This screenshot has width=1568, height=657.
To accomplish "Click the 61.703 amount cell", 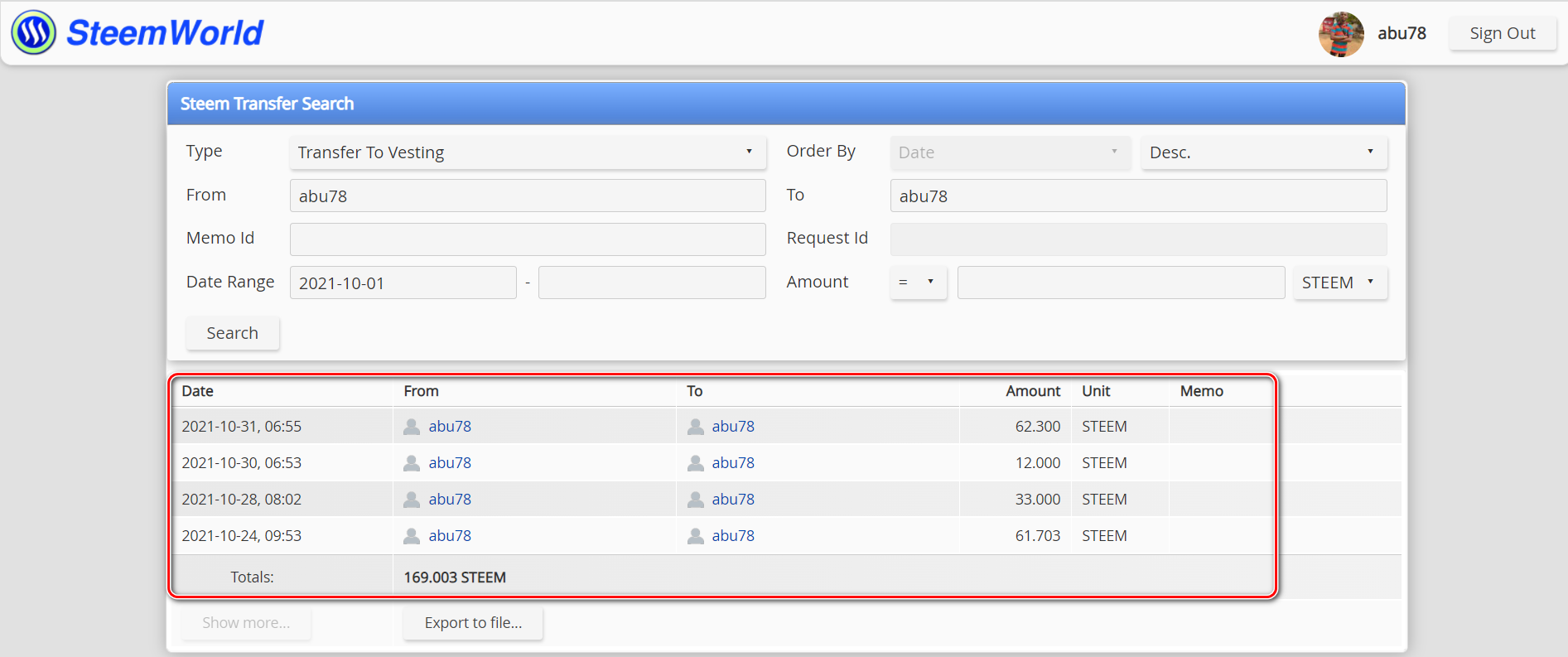I will (x=1038, y=536).
